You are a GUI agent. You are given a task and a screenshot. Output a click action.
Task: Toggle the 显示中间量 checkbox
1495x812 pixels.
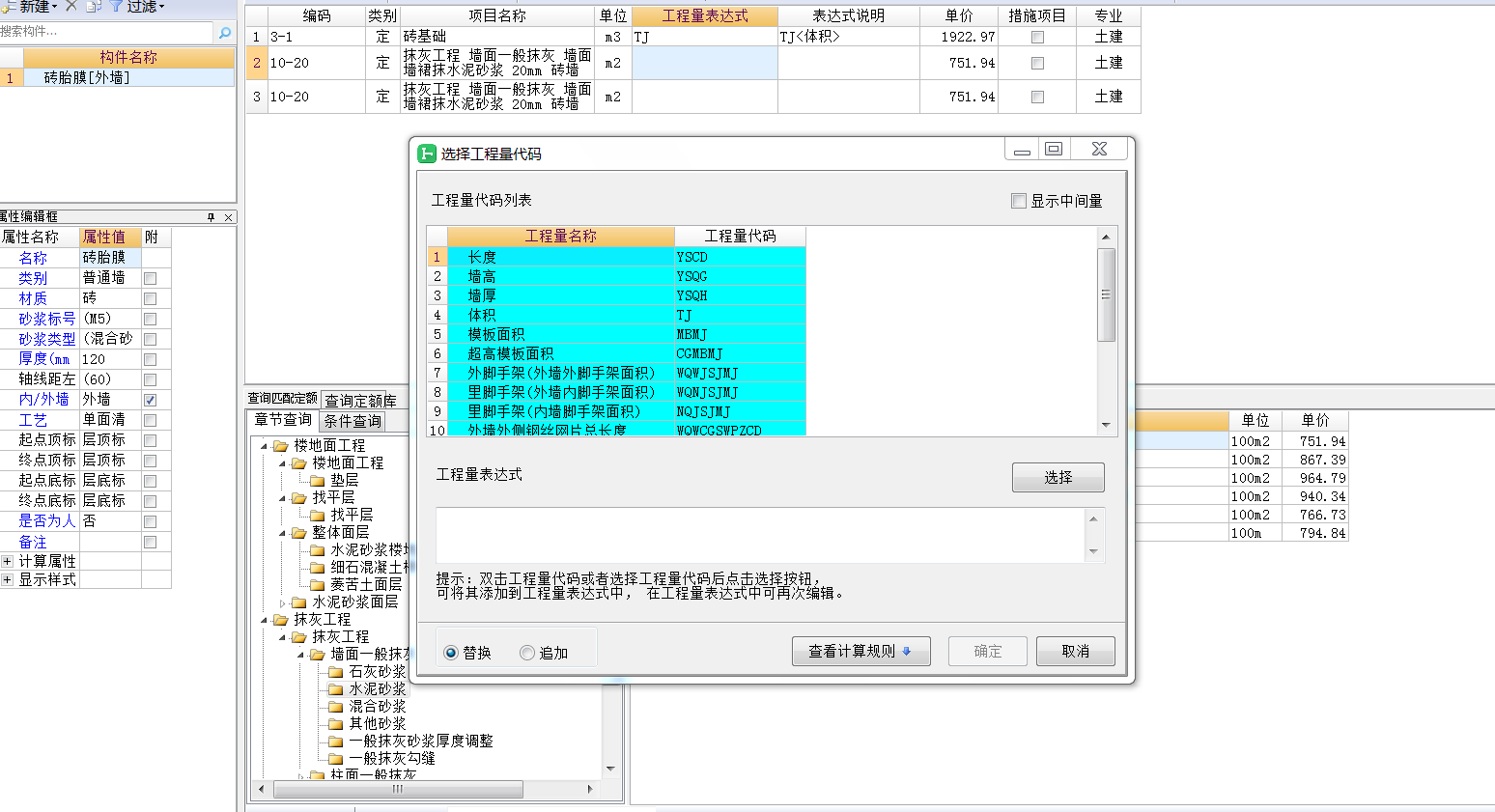[1018, 201]
